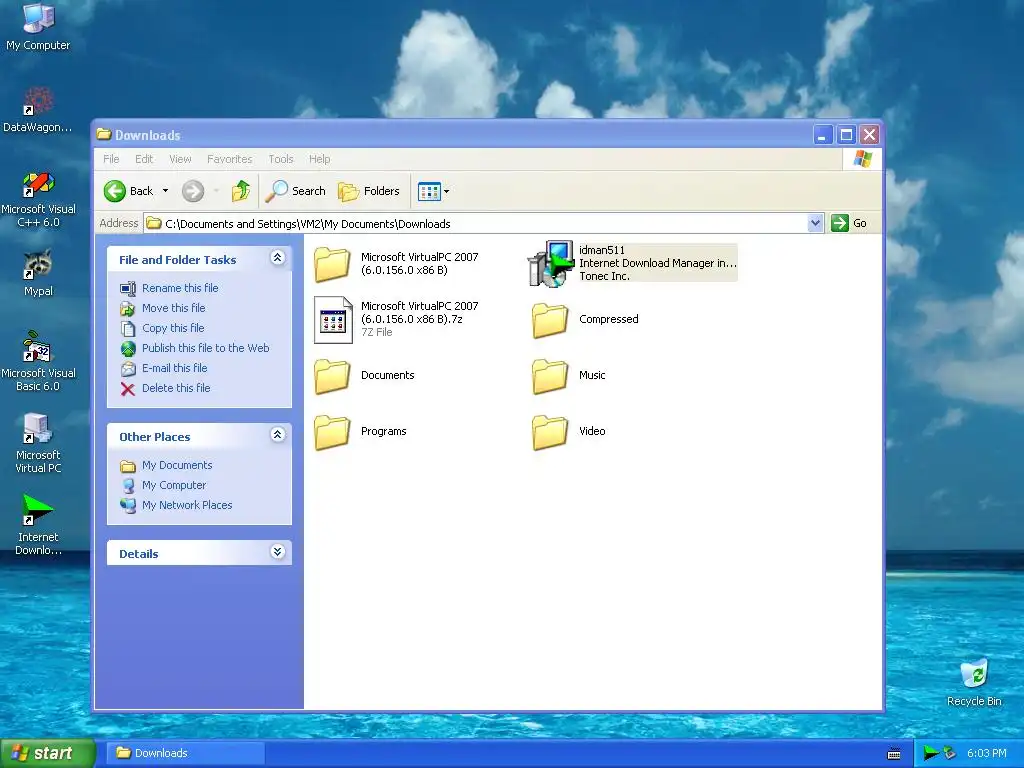Click the Go button next to address
This screenshot has height=768, width=1024.
(x=849, y=223)
